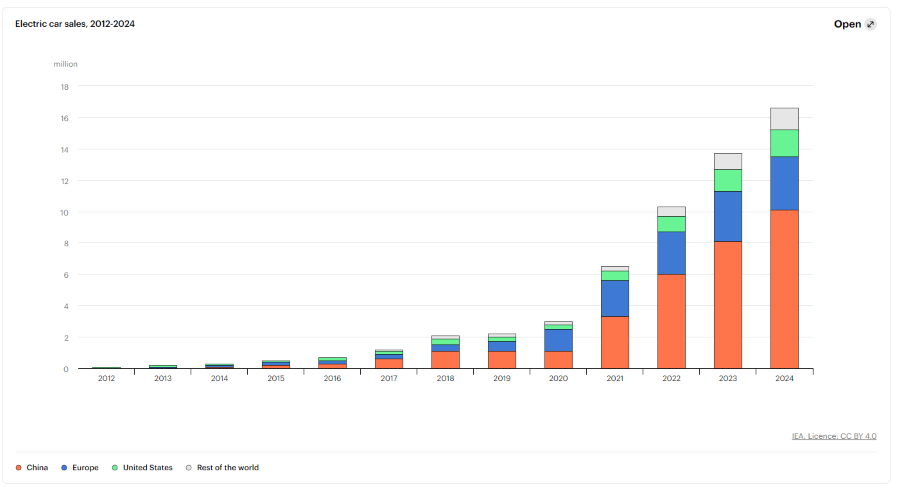Click the gray Rest of world segment for 2024
This screenshot has width=897, height=487.
(784, 118)
